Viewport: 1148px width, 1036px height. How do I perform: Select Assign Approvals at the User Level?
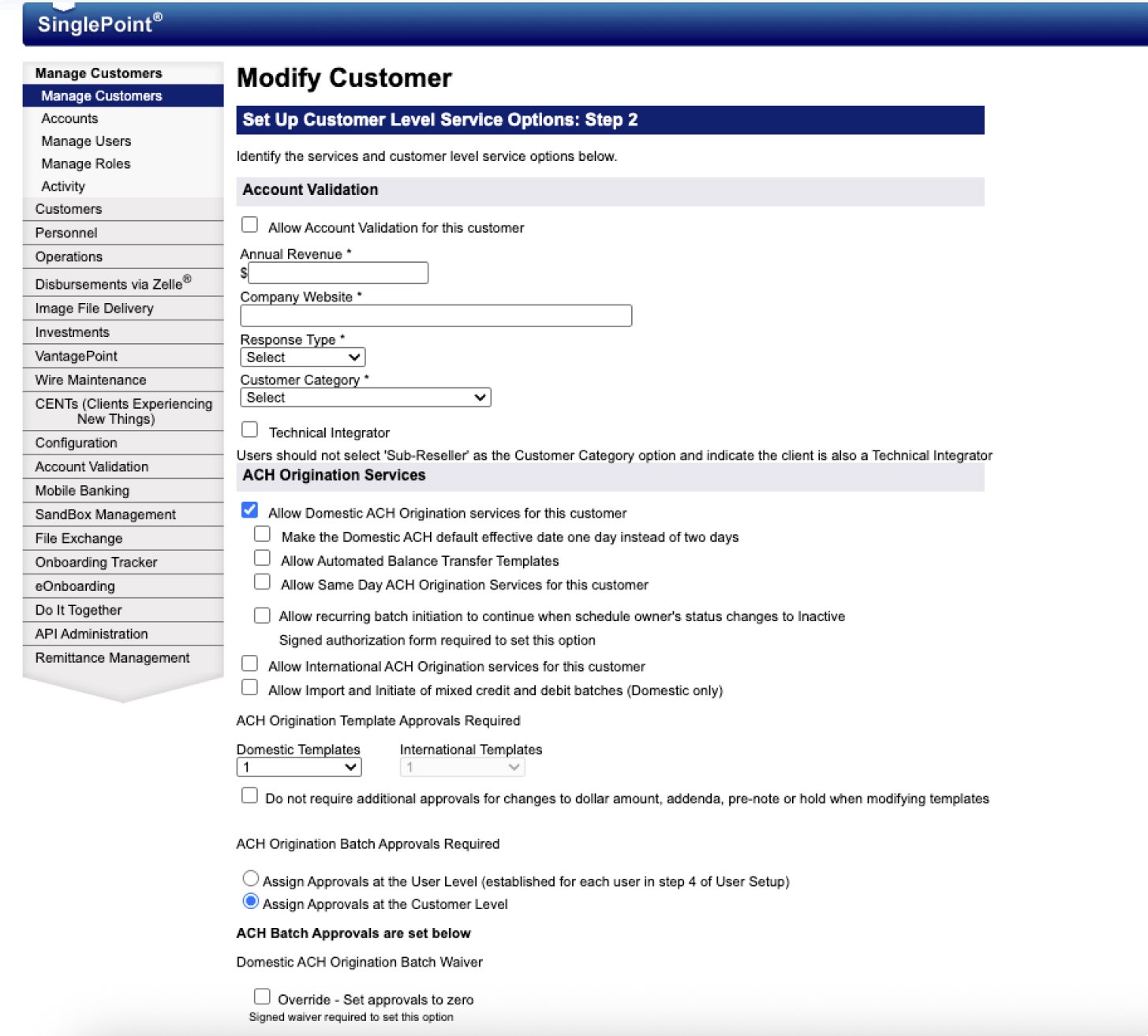coord(251,878)
